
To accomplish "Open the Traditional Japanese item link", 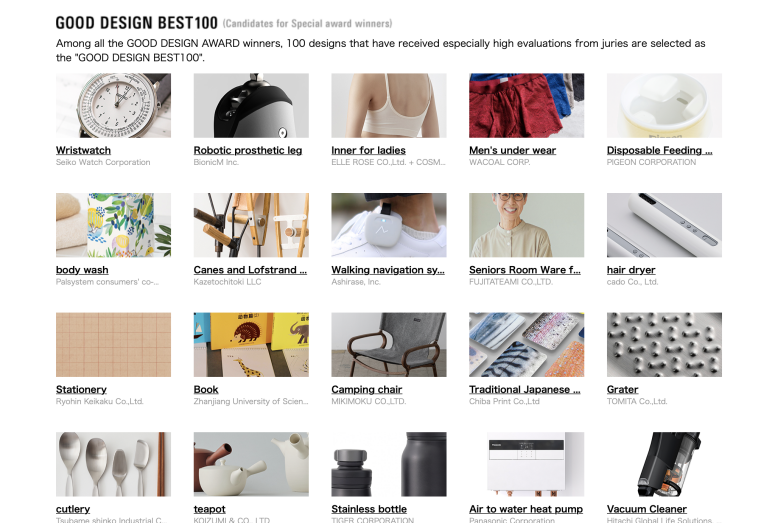I will 524,390.
